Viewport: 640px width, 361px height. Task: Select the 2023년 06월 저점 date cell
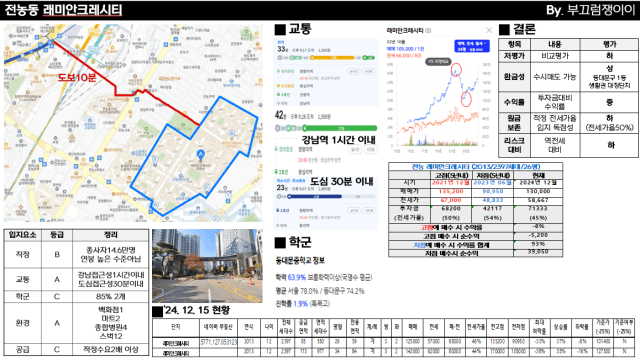click(493, 183)
